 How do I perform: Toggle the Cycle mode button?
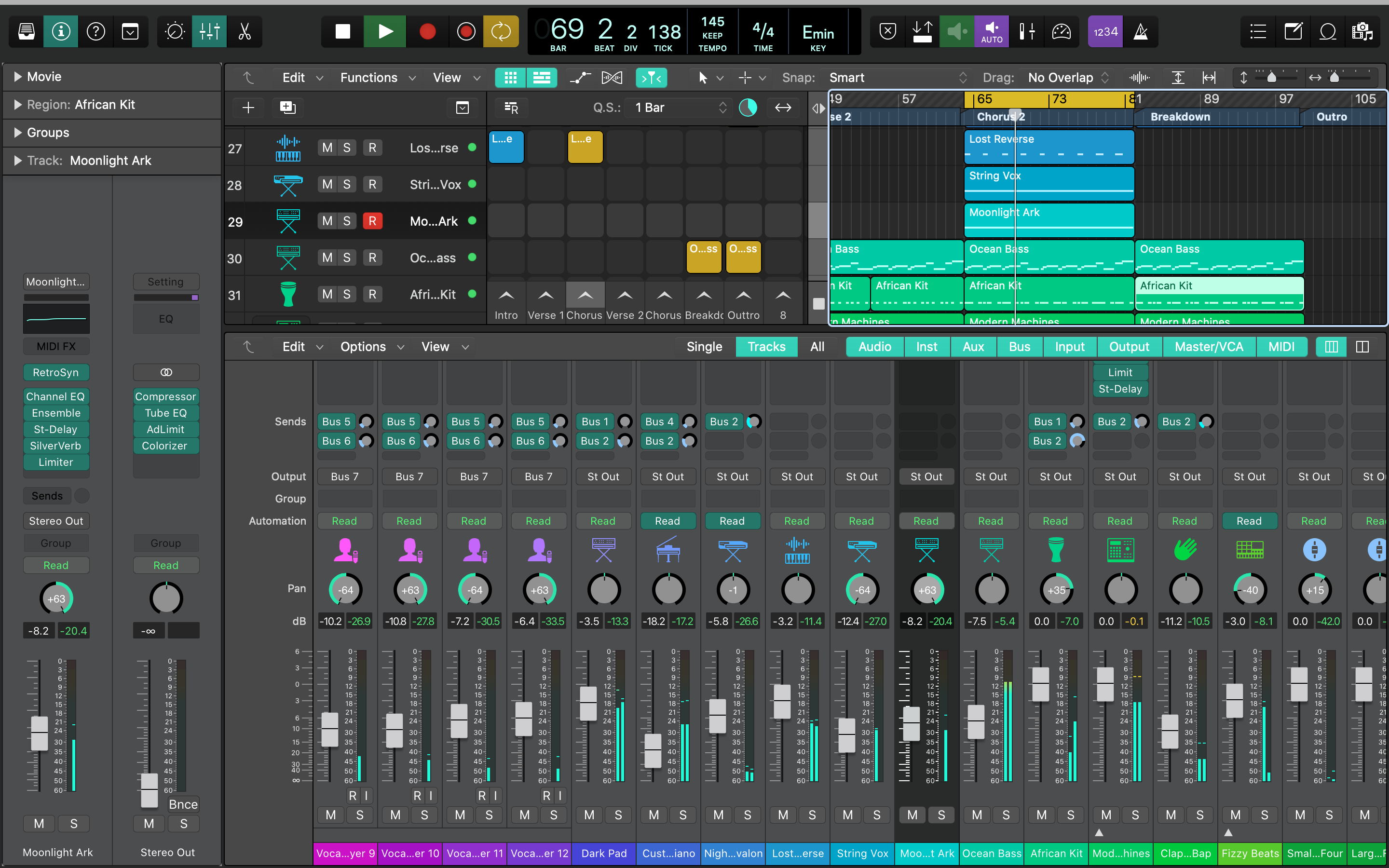coord(501,31)
